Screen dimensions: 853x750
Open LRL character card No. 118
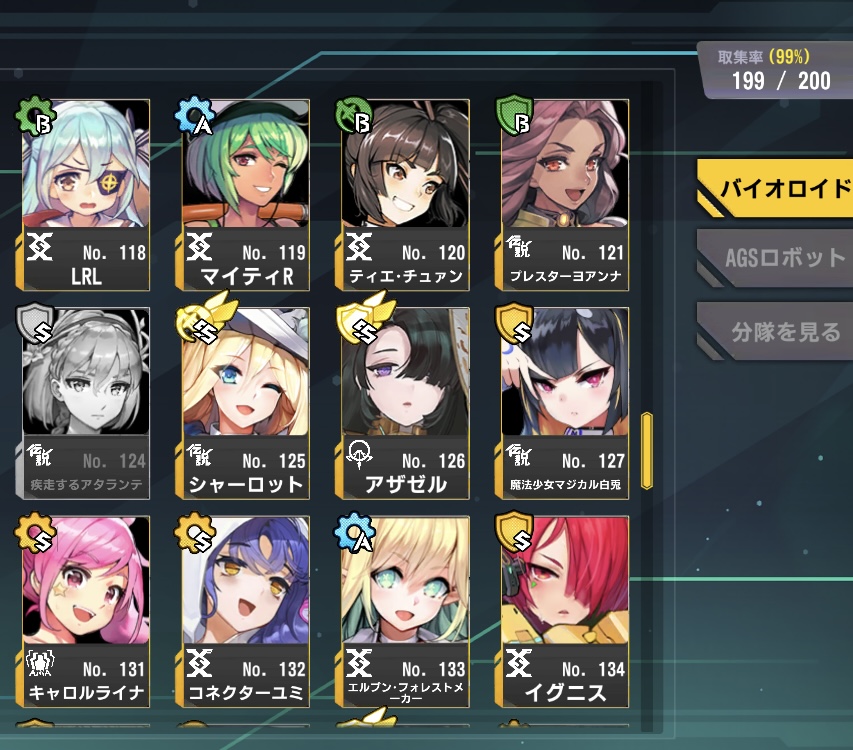[x=85, y=195]
